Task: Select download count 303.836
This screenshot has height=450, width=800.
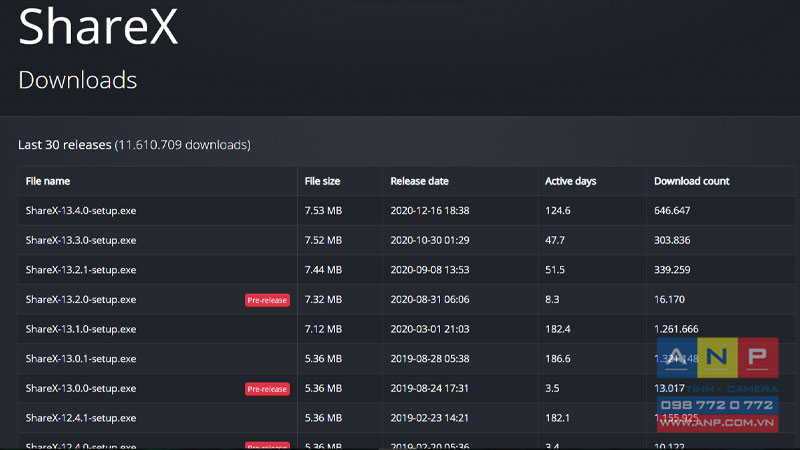Action: [x=672, y=240]
